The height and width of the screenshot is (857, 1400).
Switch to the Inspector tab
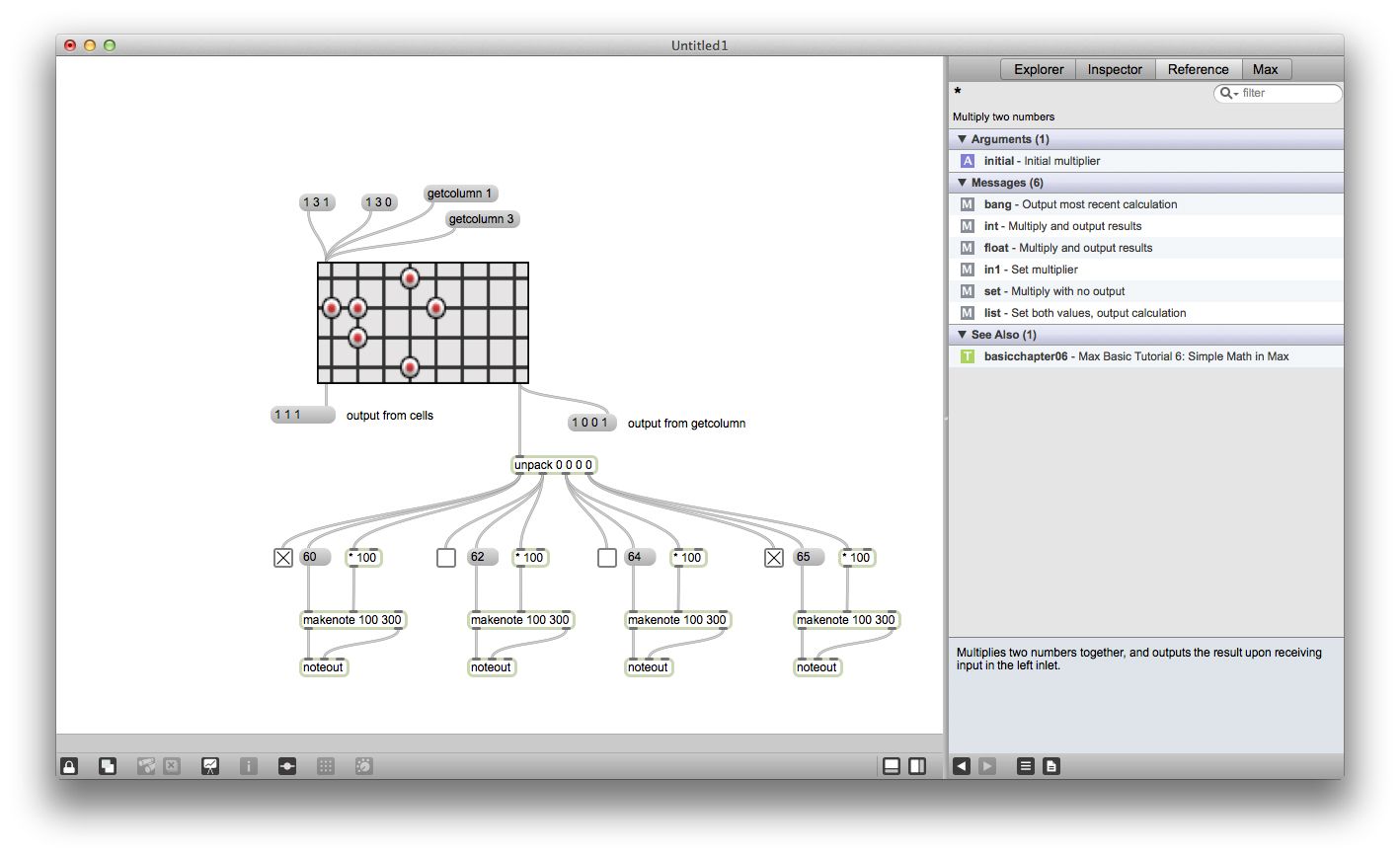click(1114, 69)
